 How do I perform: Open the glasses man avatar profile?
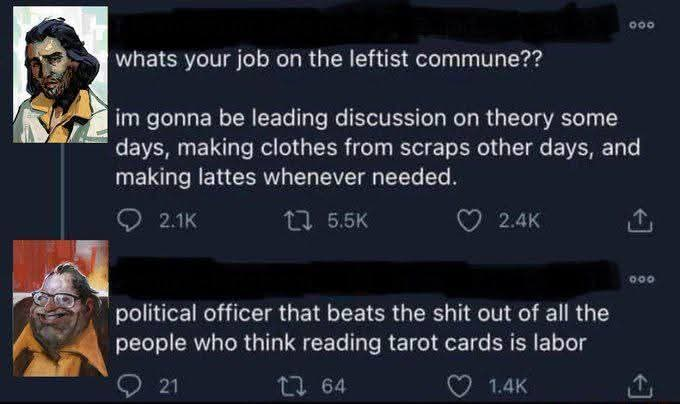[60, 308]
